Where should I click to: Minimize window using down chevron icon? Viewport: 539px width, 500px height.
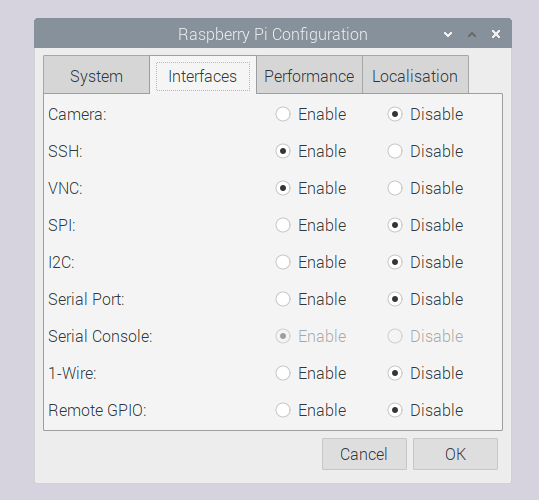pos(448,34)
